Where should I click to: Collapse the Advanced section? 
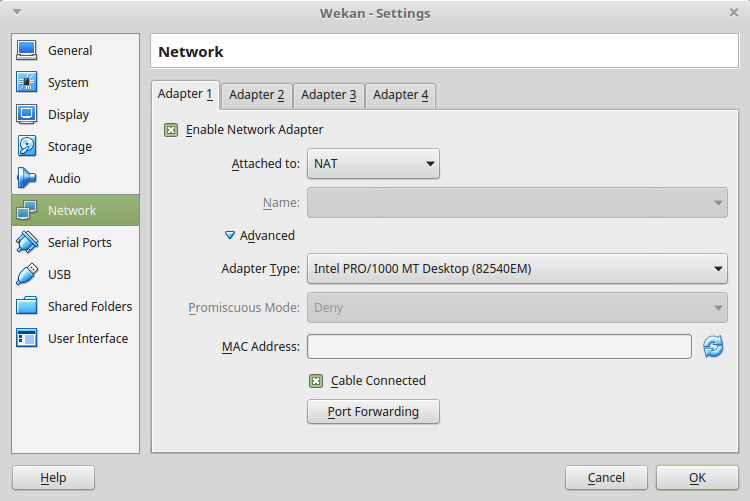coord(230,236)
